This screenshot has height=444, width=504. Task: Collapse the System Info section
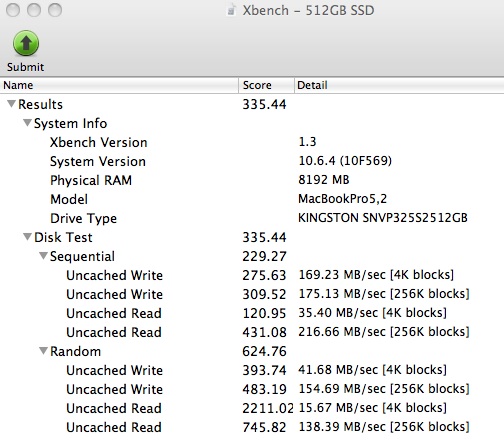(x=27, y=123)
